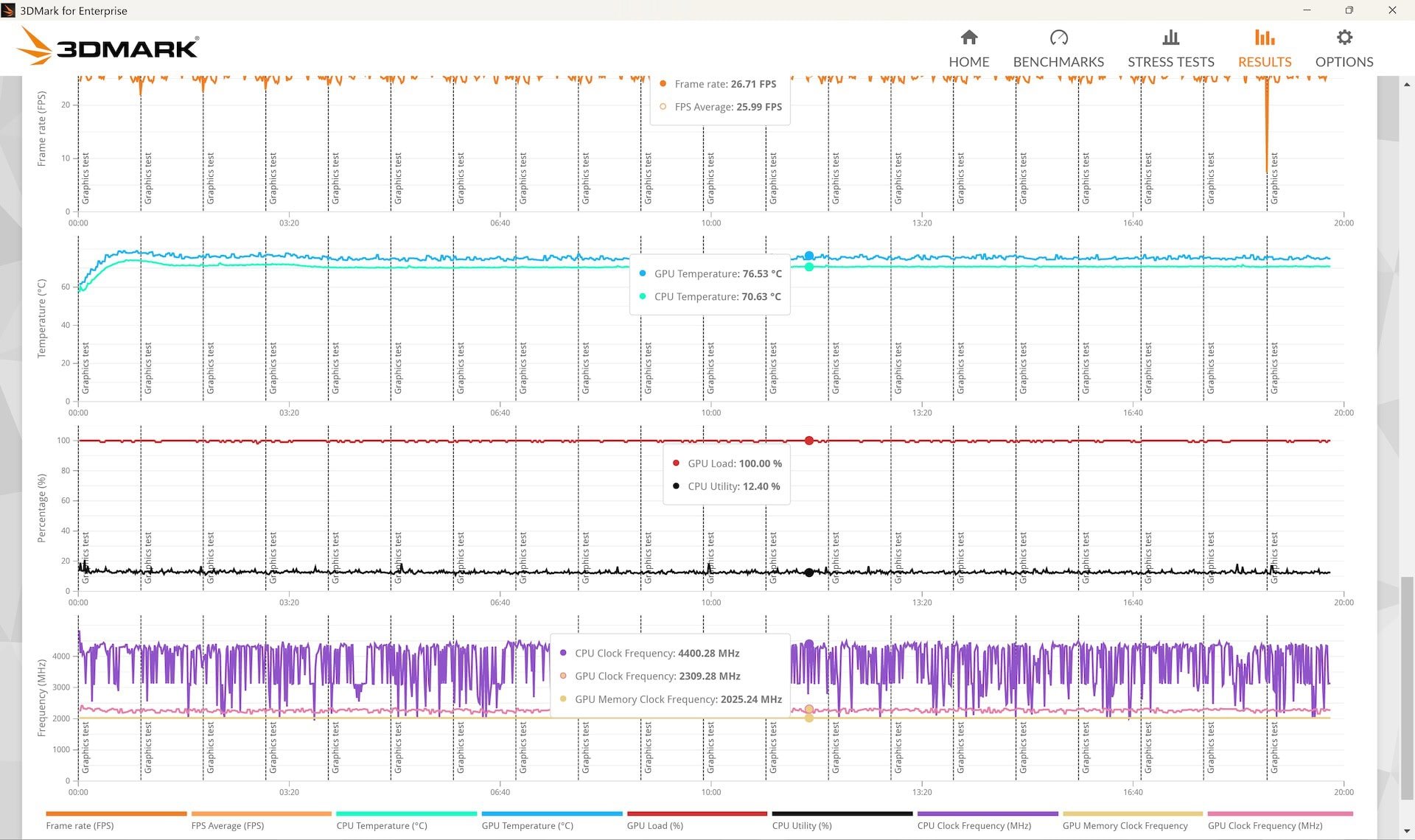The height and width of the screenshot is (840, 1415).
Task: Click the 3DMark logo
Action: [108, 46]
